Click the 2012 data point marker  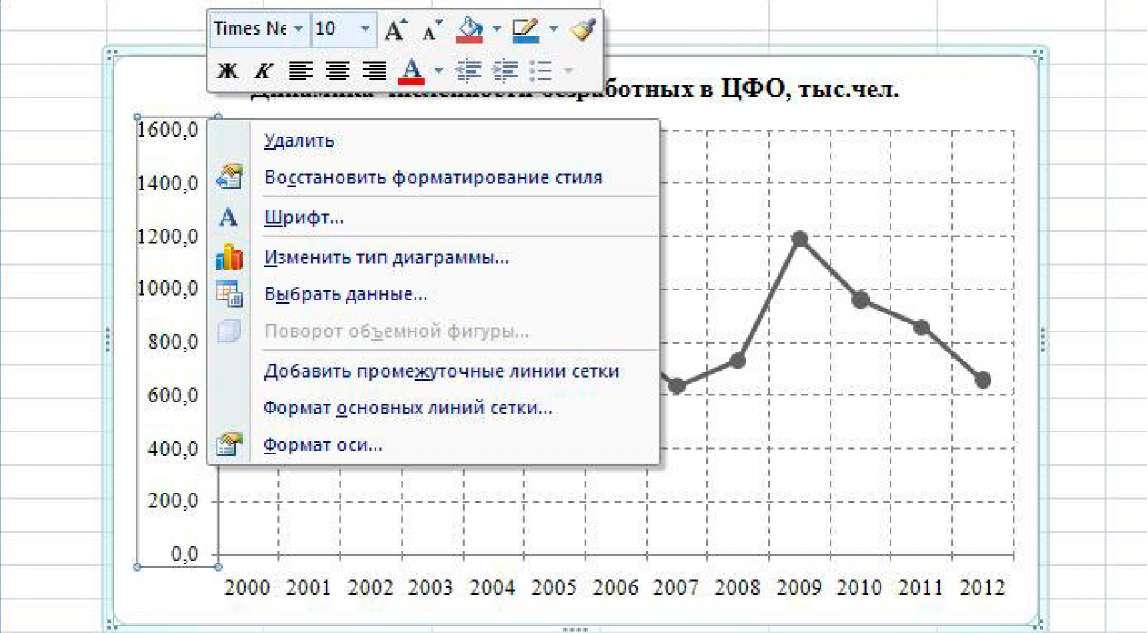click(x=983, y=380)
